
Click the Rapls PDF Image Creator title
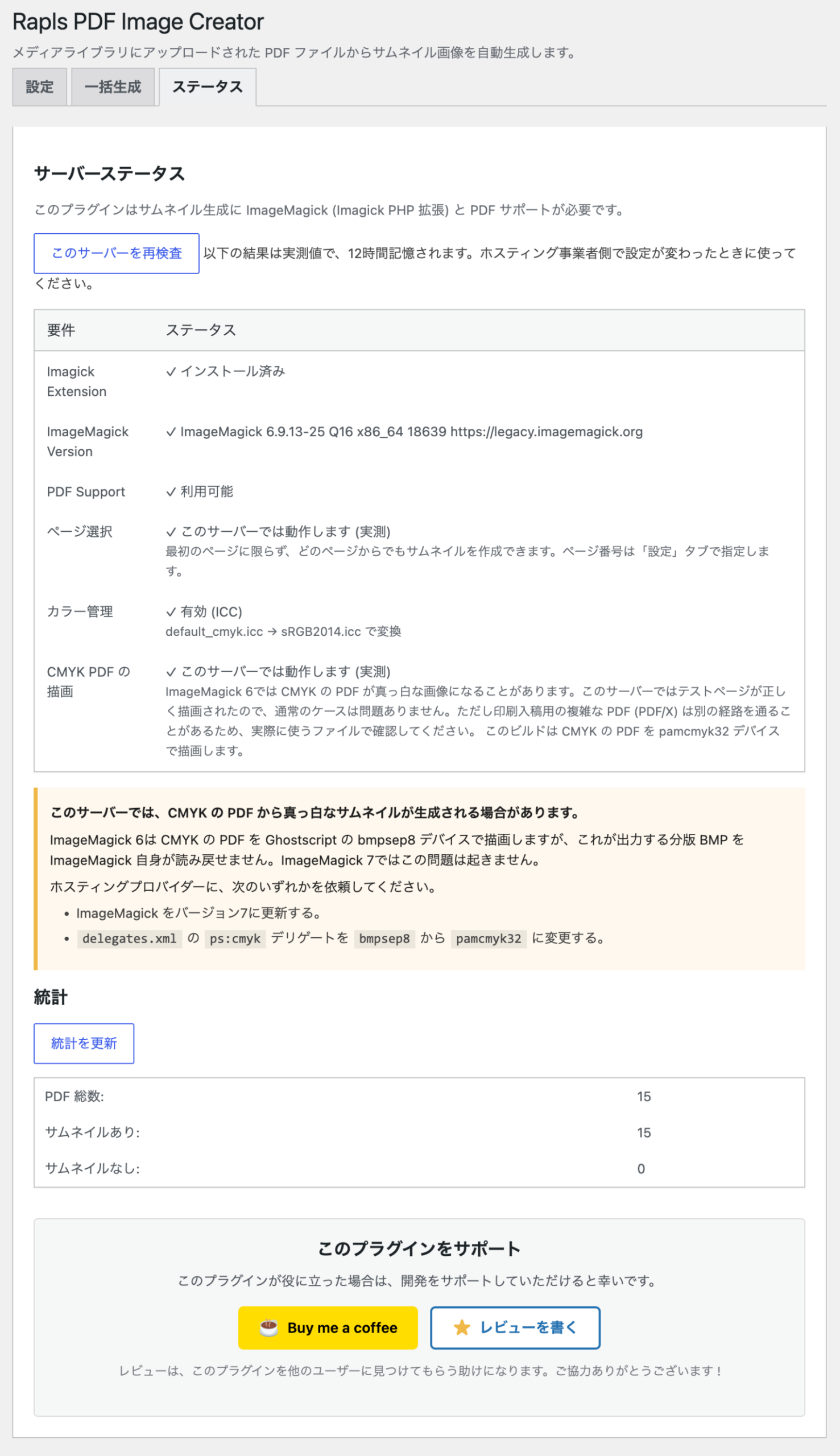click(x=138, y=22)
